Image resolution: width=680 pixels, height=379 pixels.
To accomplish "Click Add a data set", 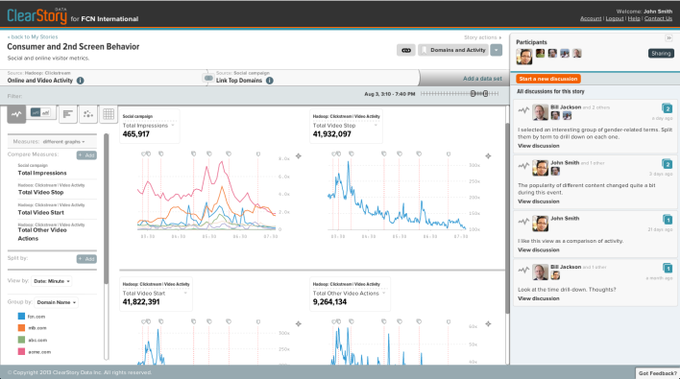I will (x=482, y=78).
